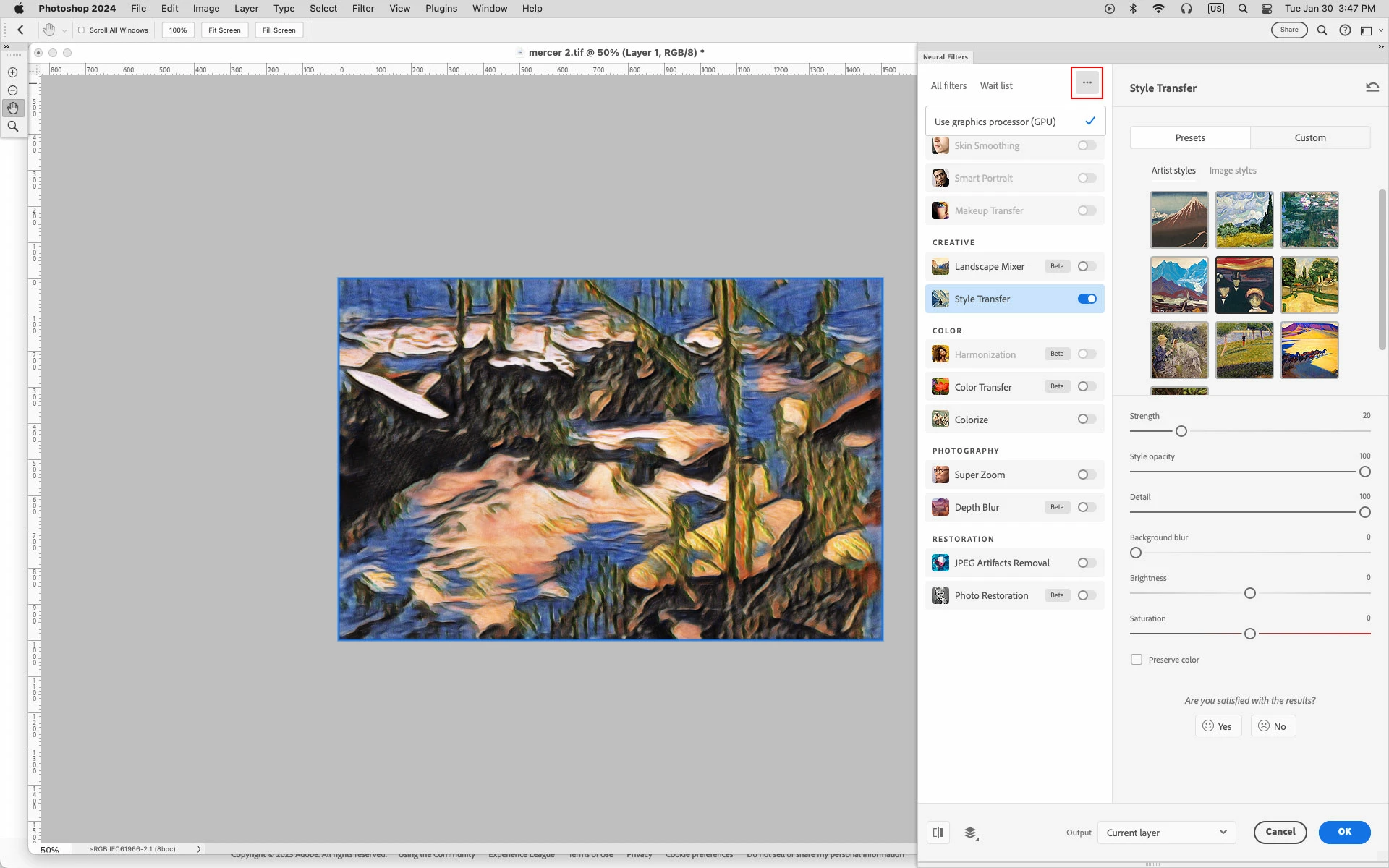Viewport: 1389px width, 868px height.
Task: Click the zoom in plus tool
Action: (13, 72)
